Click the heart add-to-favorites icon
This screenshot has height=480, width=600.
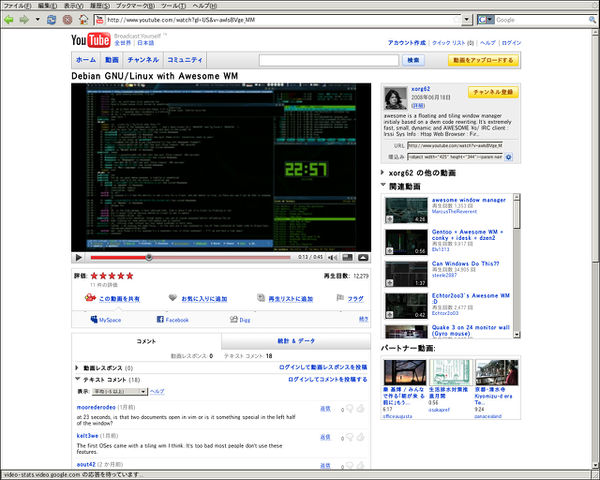173,297
